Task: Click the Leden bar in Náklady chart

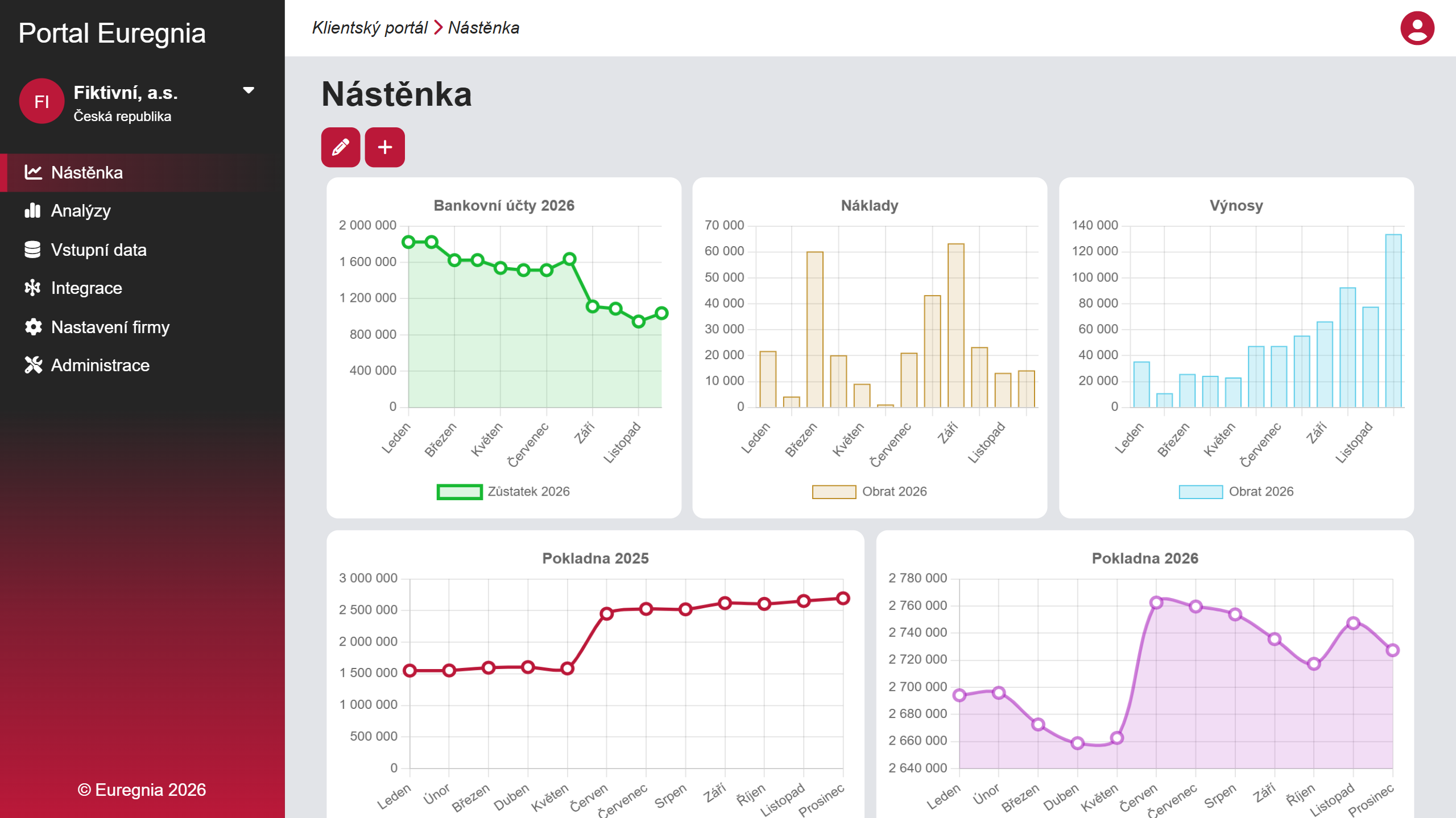Action: pyautogui.click(x=768, y=379)
